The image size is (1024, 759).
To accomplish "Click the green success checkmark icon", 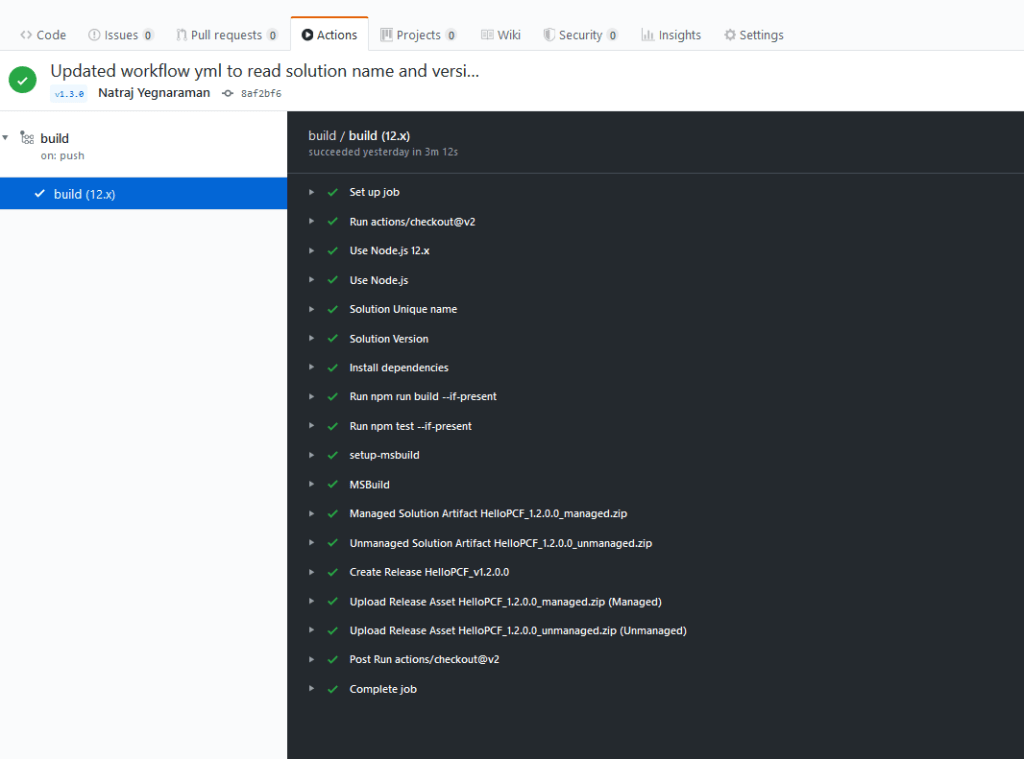I will 22,79.
